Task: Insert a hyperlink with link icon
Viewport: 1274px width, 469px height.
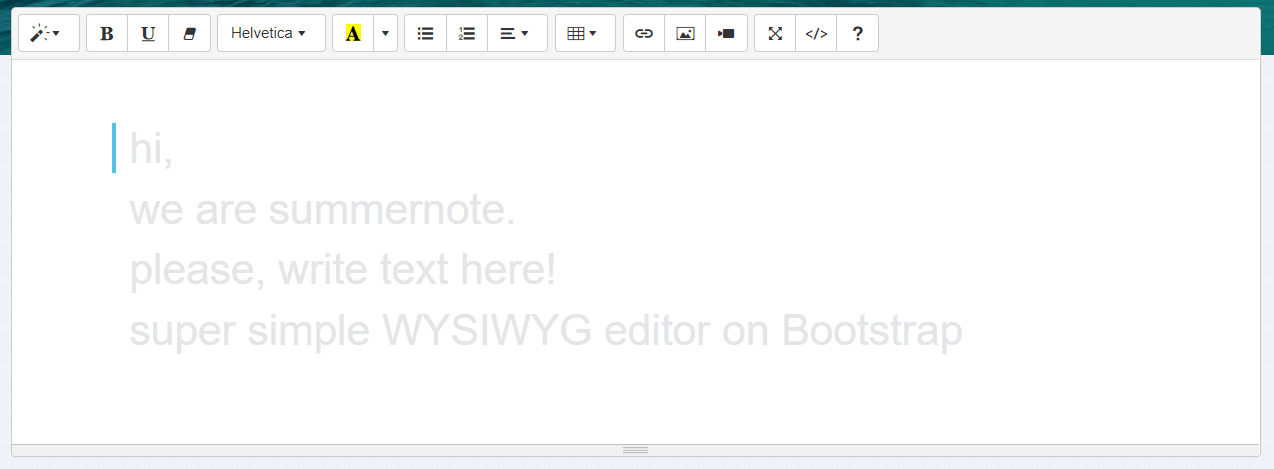Action: (x=644, y=33)
